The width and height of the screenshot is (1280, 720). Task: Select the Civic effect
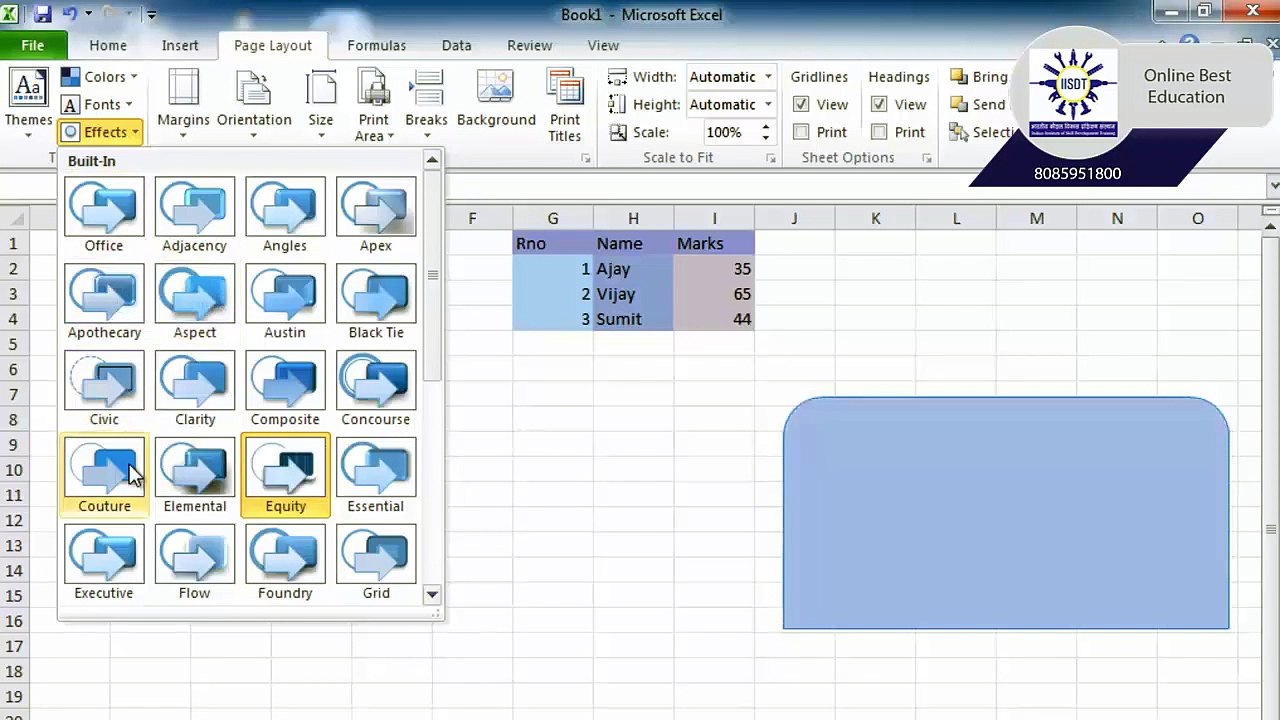[104, 389]
